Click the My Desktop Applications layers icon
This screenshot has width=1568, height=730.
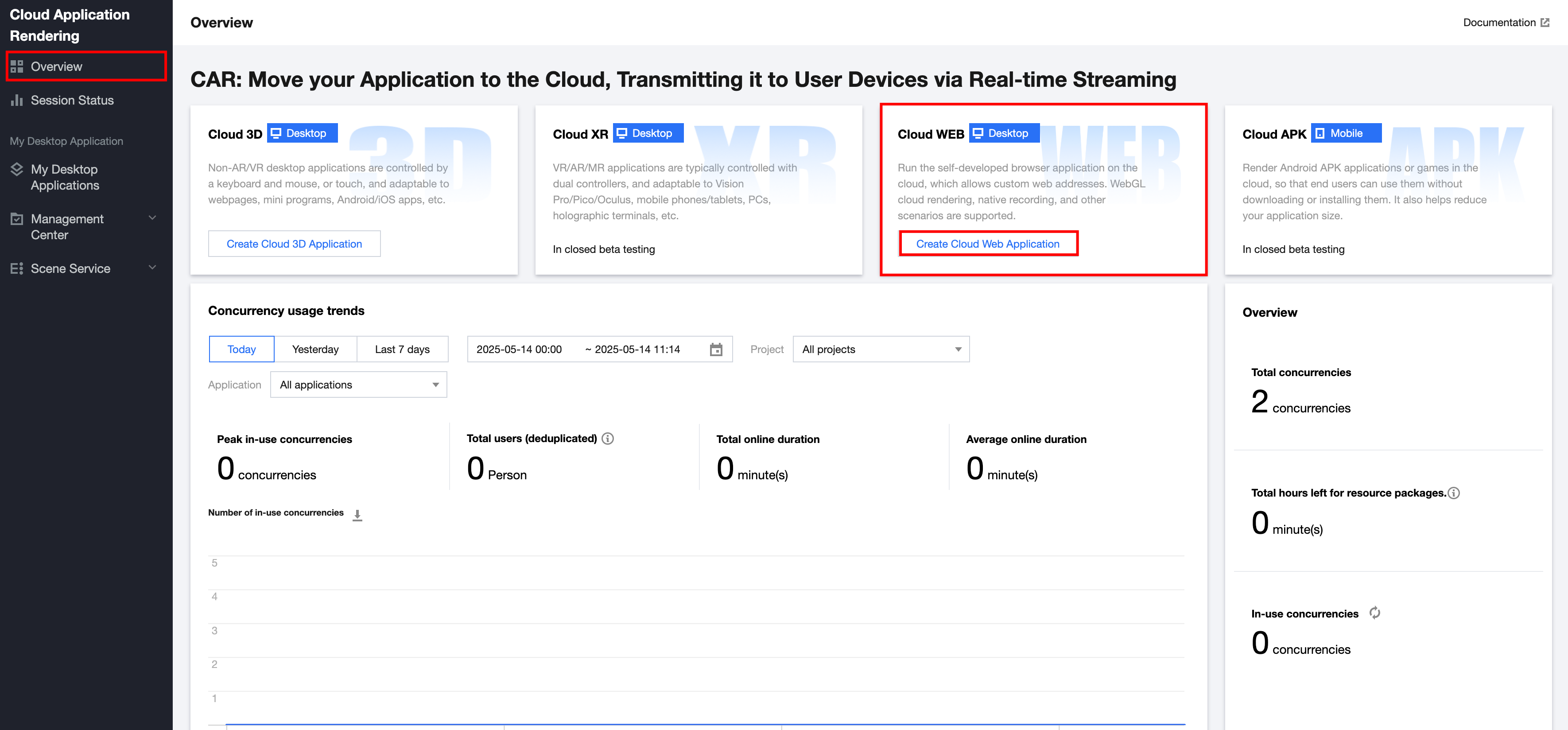pos(17,169)
